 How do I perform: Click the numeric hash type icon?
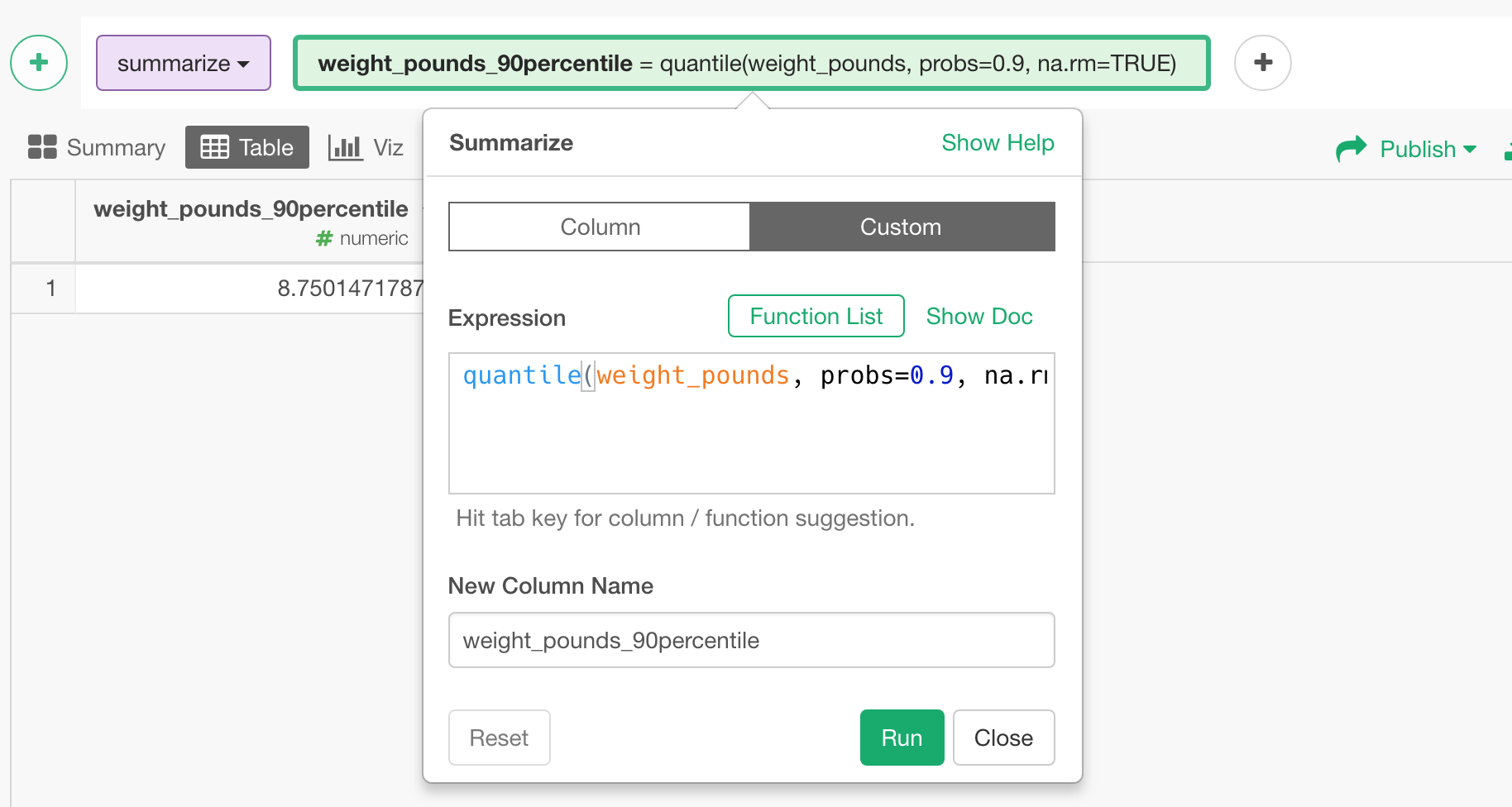(x=324, y=239)
